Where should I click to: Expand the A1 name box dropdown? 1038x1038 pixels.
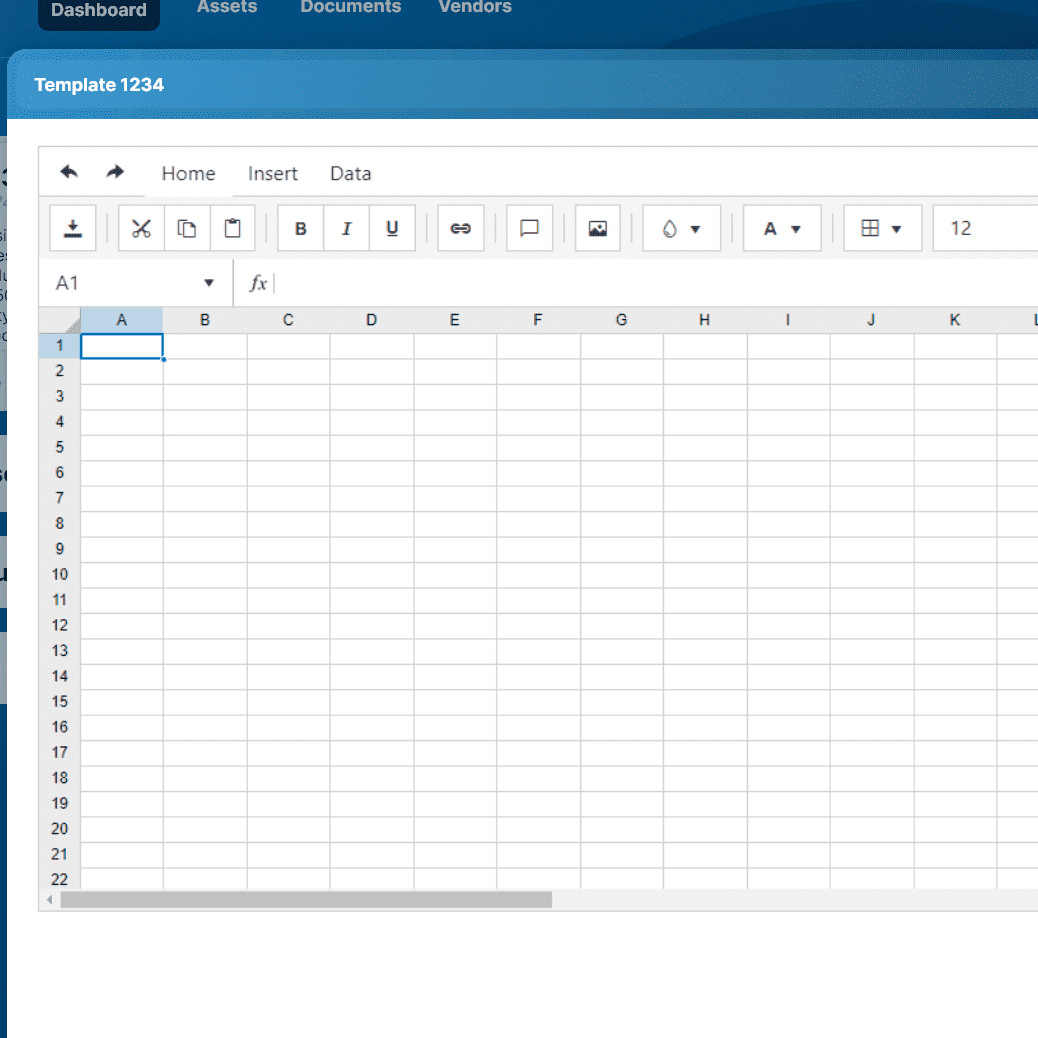click(209, 283)
